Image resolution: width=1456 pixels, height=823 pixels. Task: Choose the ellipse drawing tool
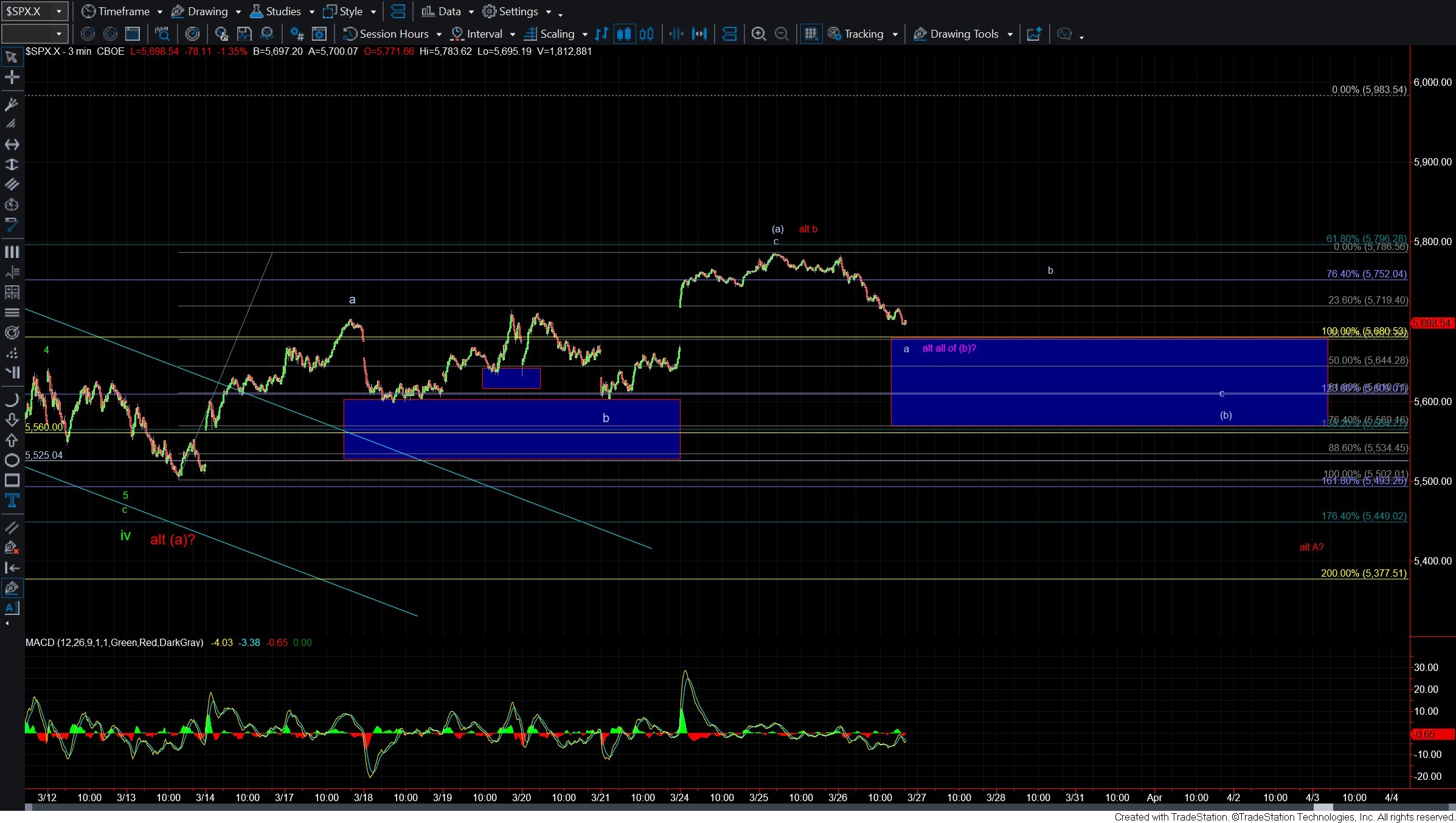point(12,460)
